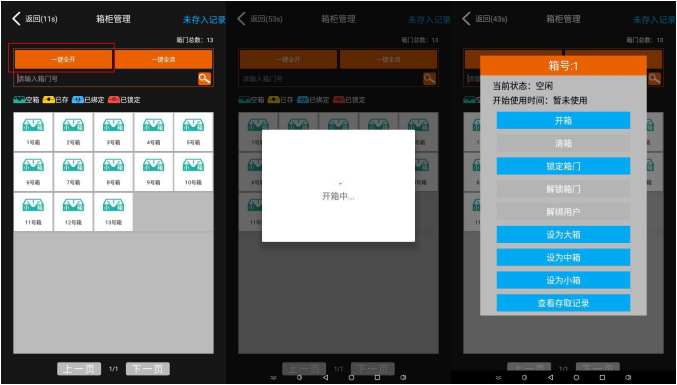Click 锁定箱门 in the dialog
This screenshot has height=385, width=677.
[x=563, y=166]
